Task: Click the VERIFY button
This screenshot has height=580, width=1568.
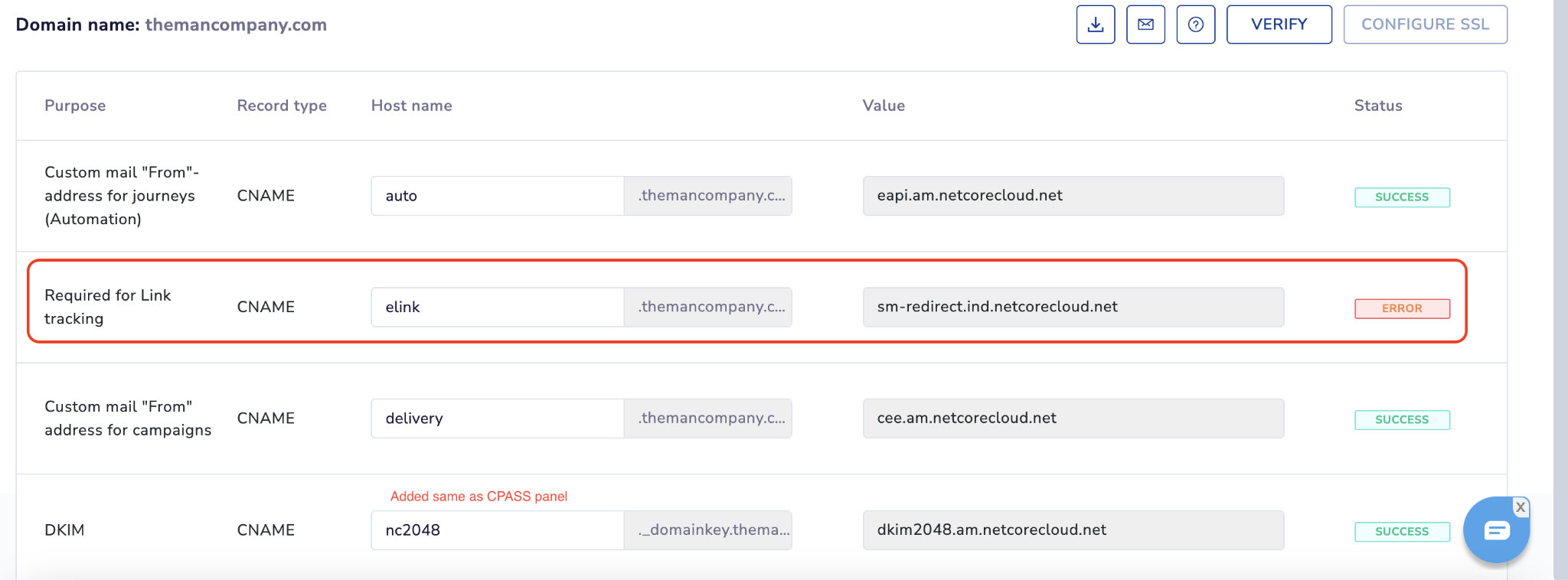Action: (1279, 24)
